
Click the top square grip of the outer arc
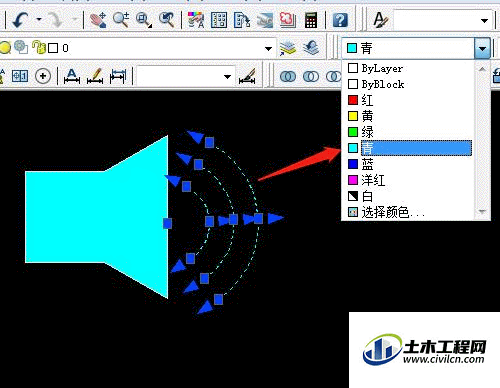(x=209, y=143)
